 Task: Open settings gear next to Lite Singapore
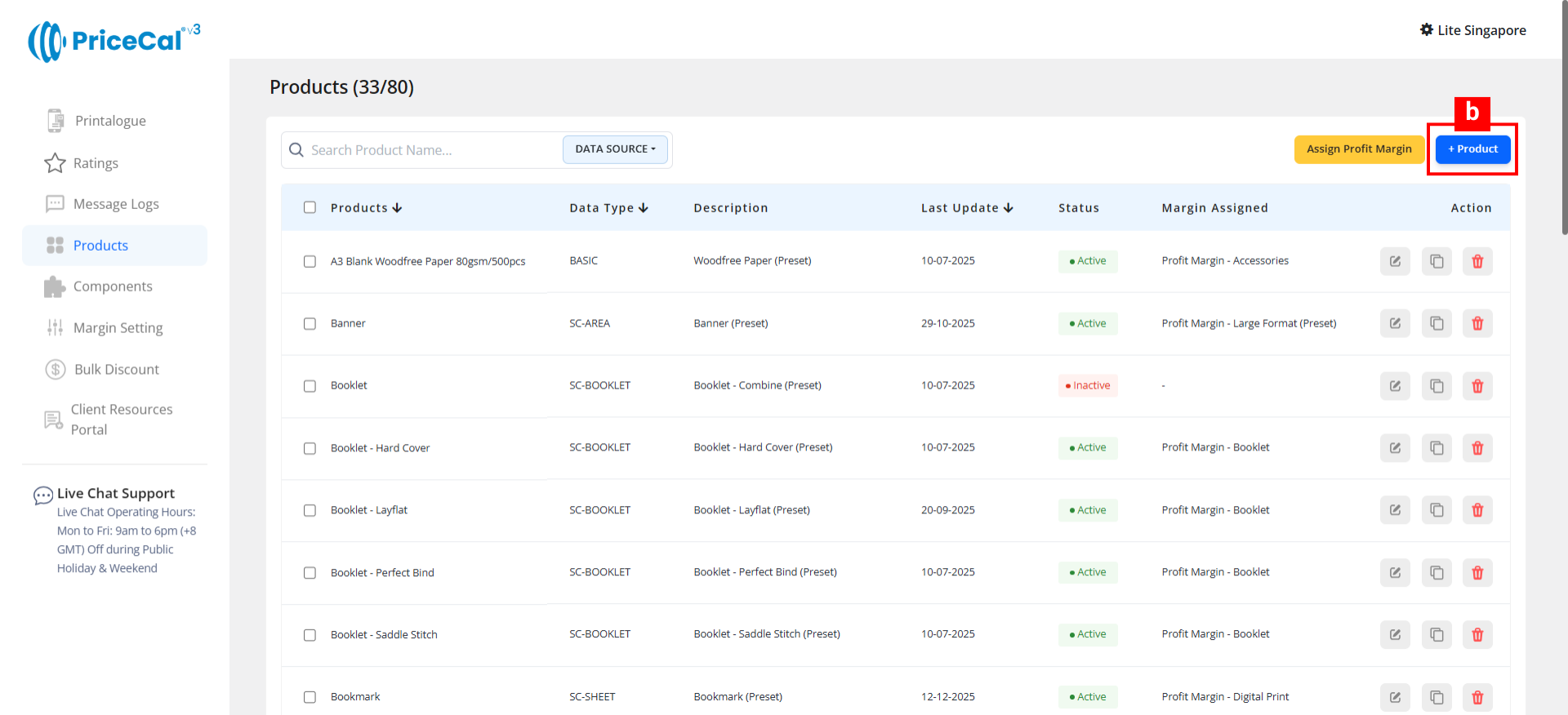click(x=1427, y=30)
